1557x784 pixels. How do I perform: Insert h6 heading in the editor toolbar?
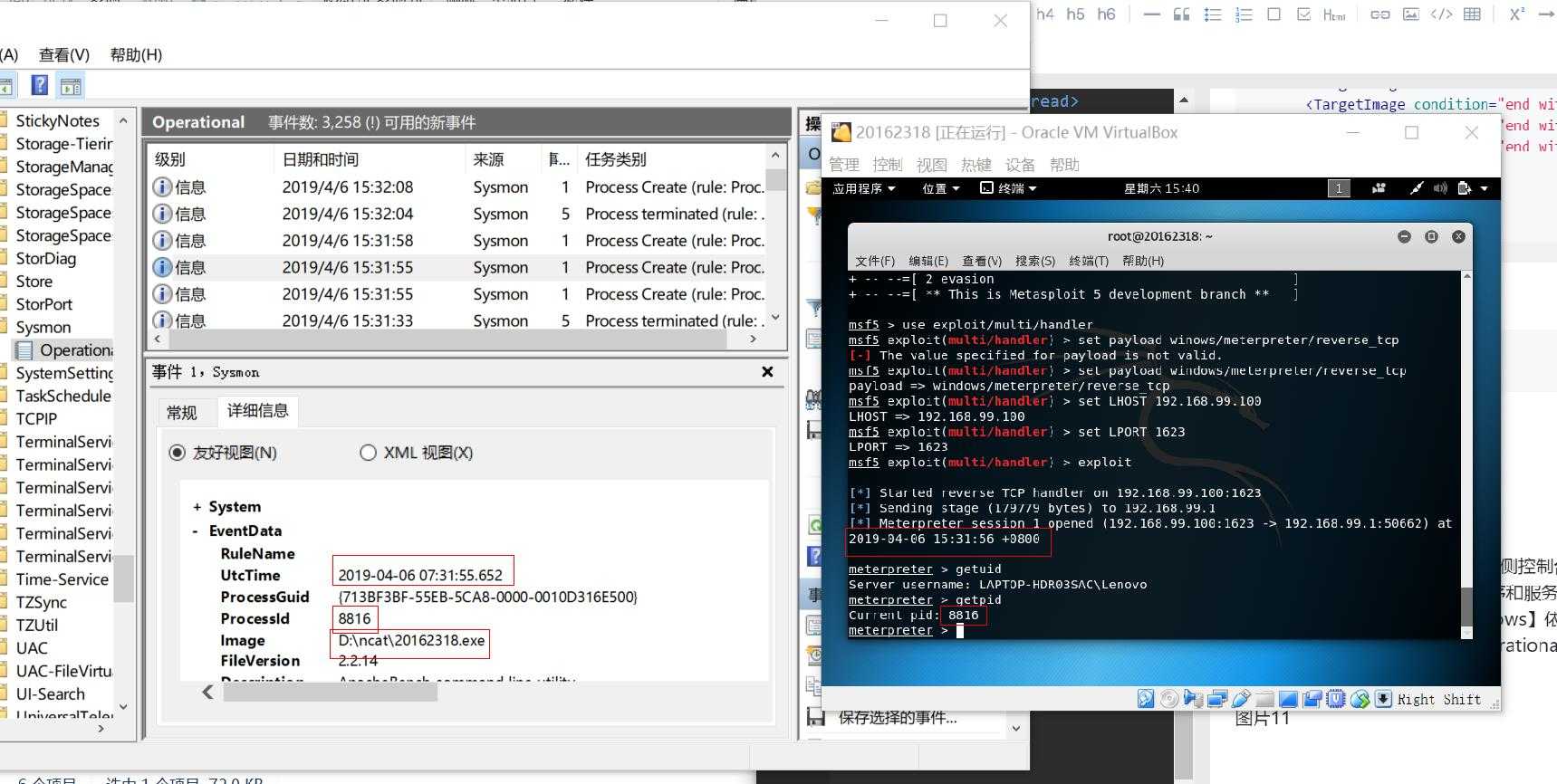[x=1106, y=14]
